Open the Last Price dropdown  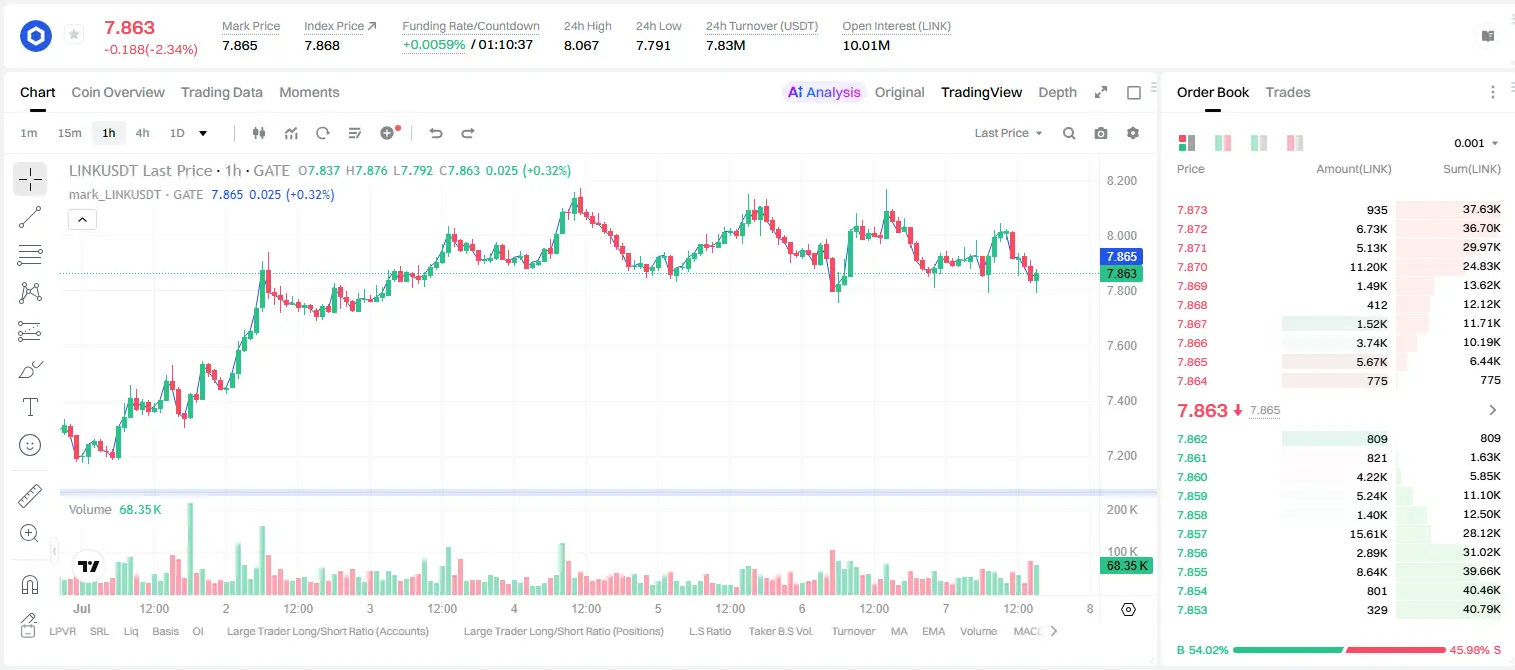click(x=1008, y=133)
